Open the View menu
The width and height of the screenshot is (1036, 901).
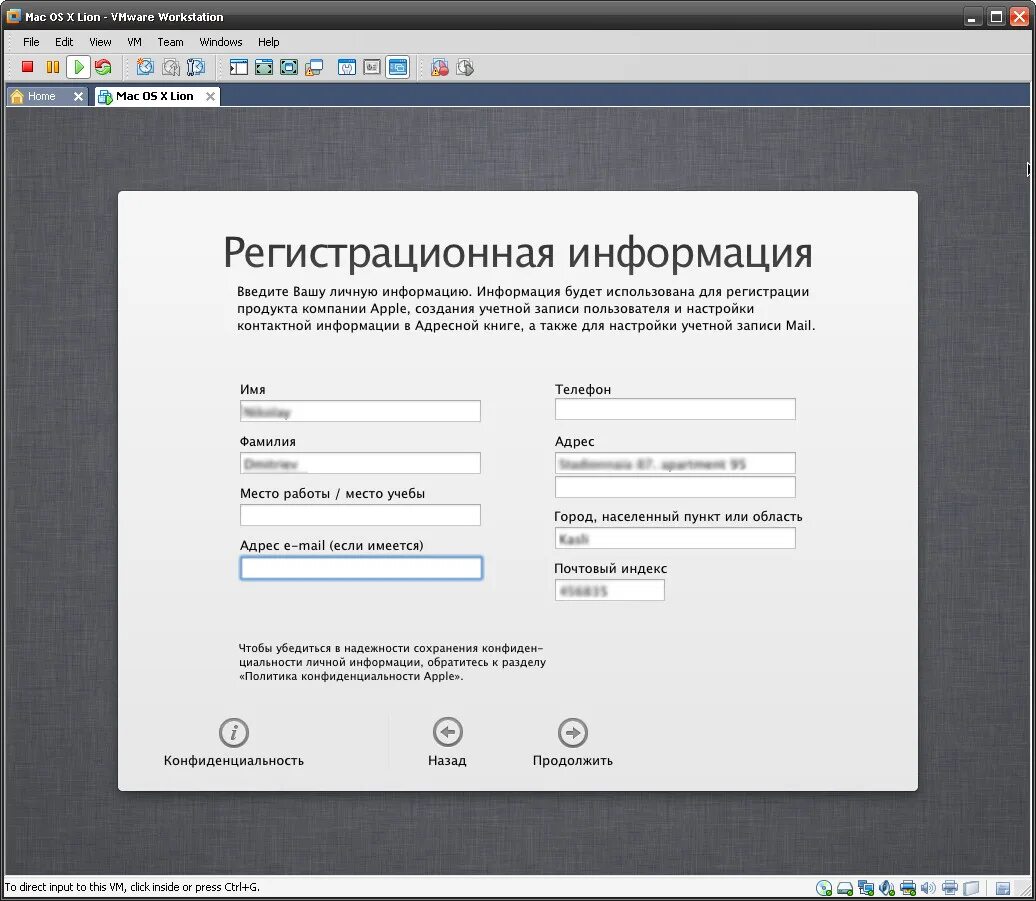pos(100,42)
